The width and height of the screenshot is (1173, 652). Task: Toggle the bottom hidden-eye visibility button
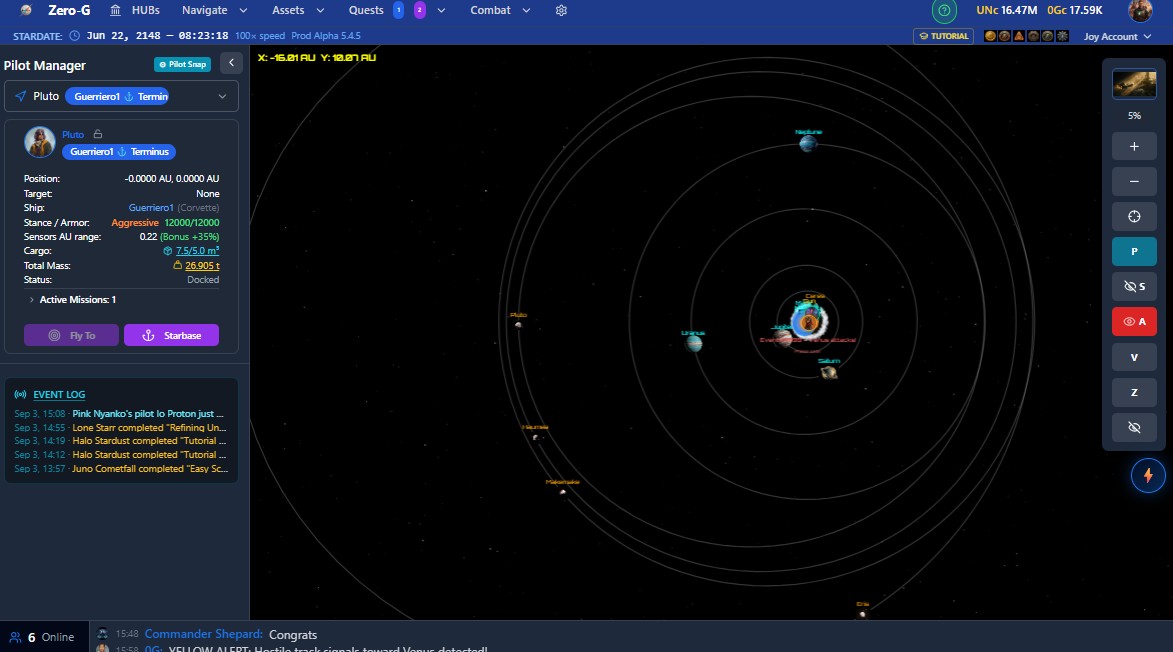1134,428
